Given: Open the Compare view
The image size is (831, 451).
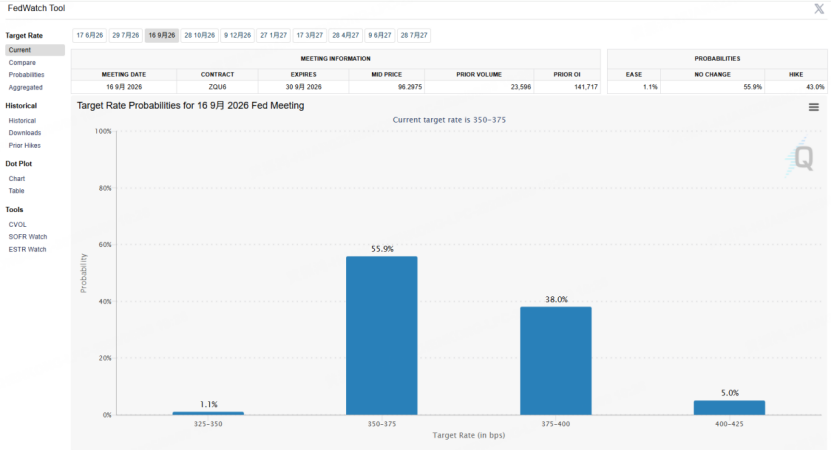Looking at the screenshot, I should (x=22, y=63).
